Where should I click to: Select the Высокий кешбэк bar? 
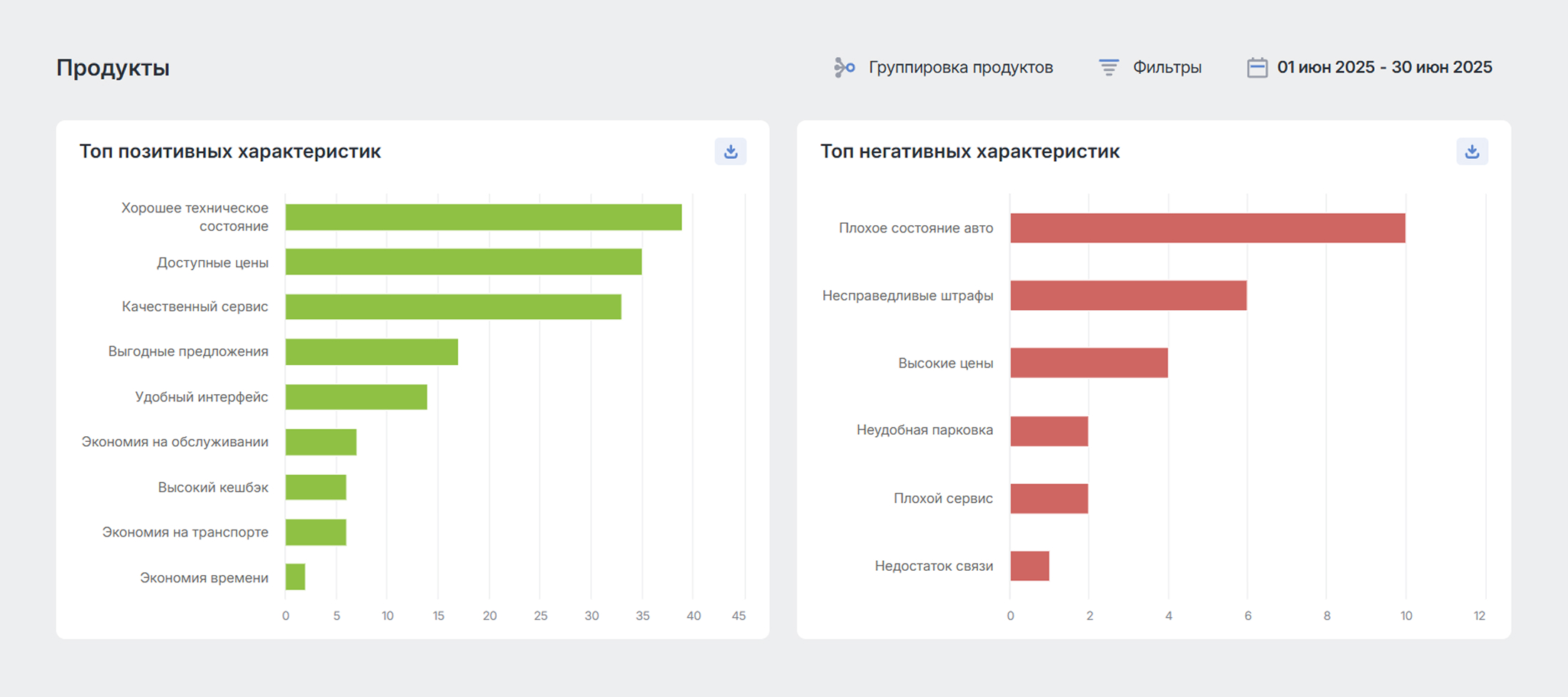[x=316, y=487]
